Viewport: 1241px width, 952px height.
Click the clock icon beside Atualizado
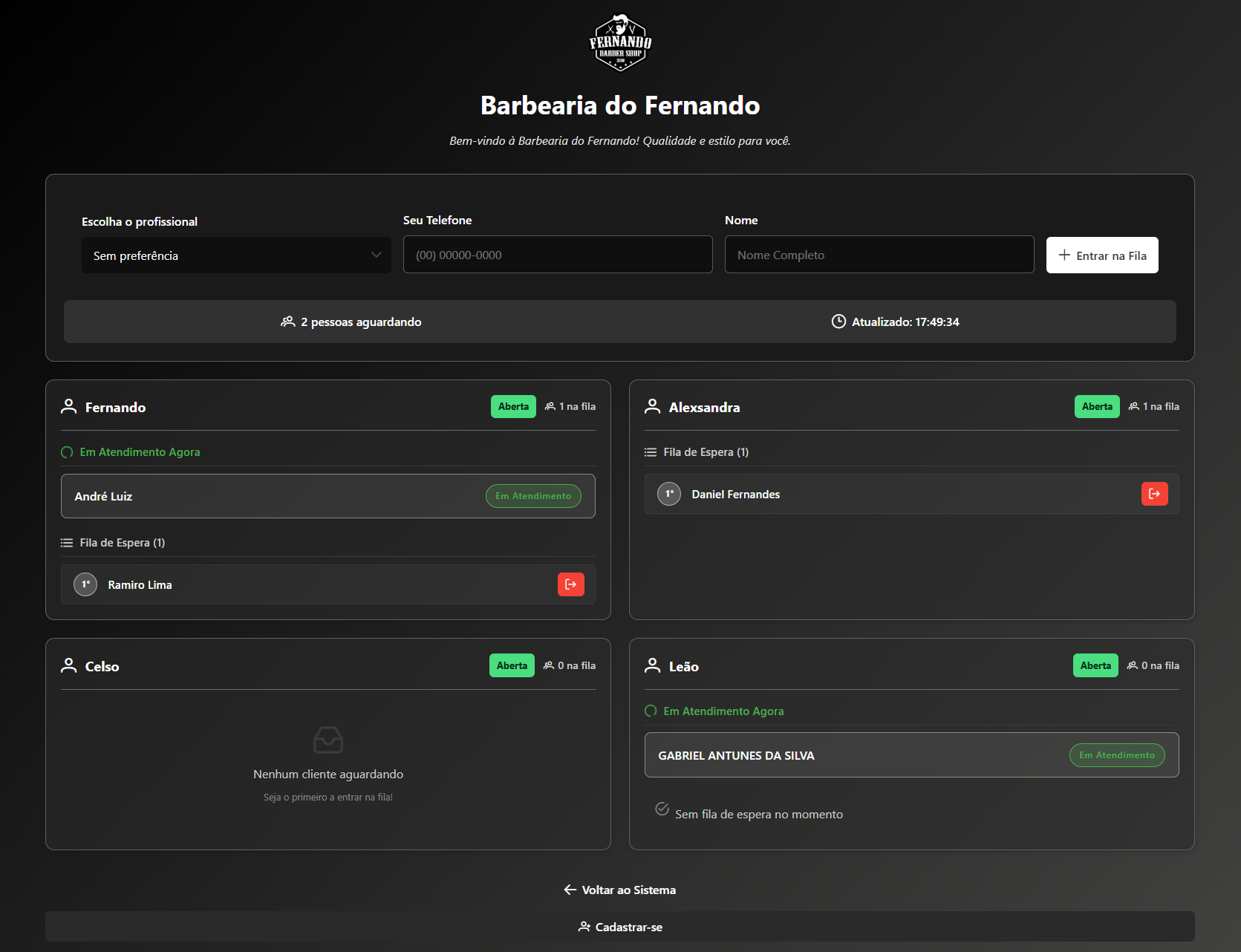pyautogui.click(x=838, y=322)
